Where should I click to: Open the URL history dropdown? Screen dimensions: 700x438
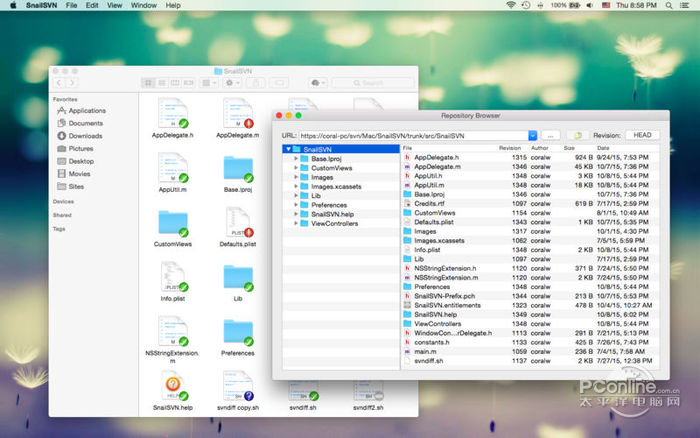coord(532,135)
